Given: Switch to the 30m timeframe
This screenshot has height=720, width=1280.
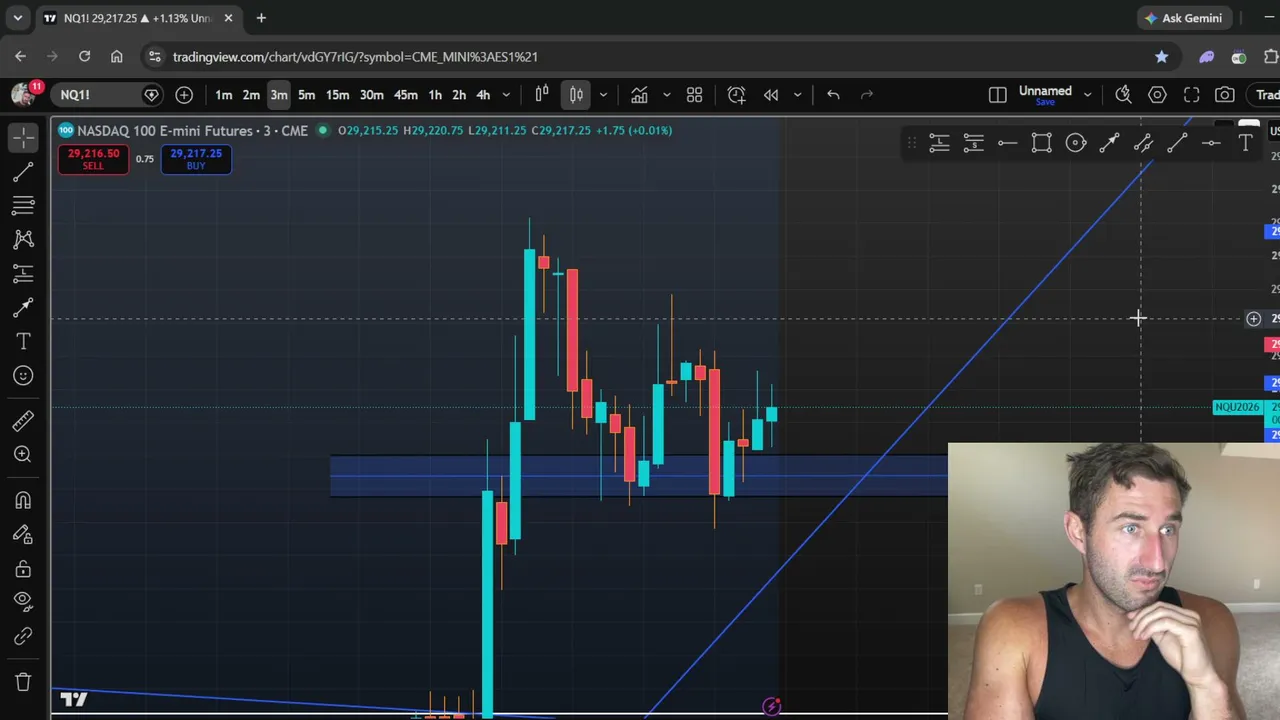Looking at the screenshot, I should pos(371,95).
